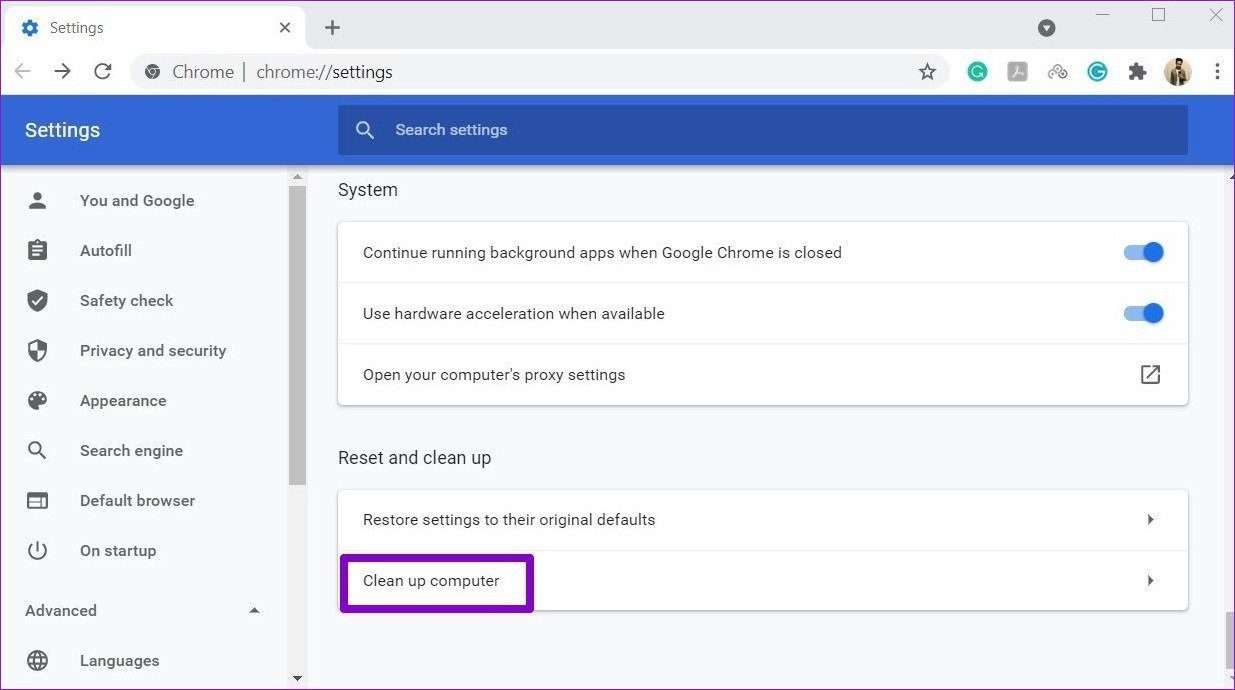Click the Advanced label in sidebar

pos(61,610)
